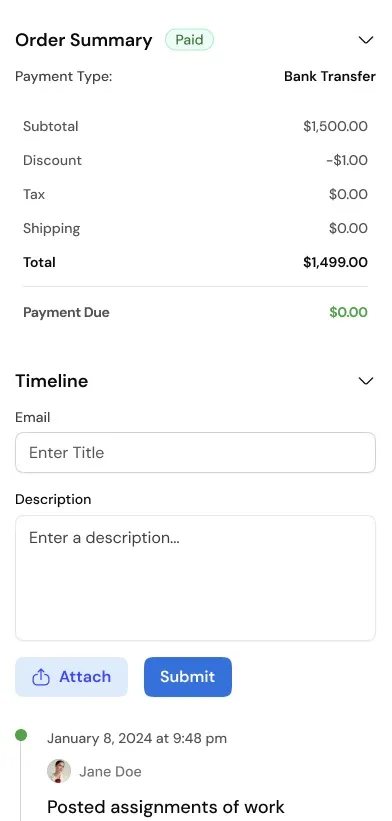Screen dimensions: 392x821
Task: Focus the Enter Title input field
Action: click(x=195, y=452)
